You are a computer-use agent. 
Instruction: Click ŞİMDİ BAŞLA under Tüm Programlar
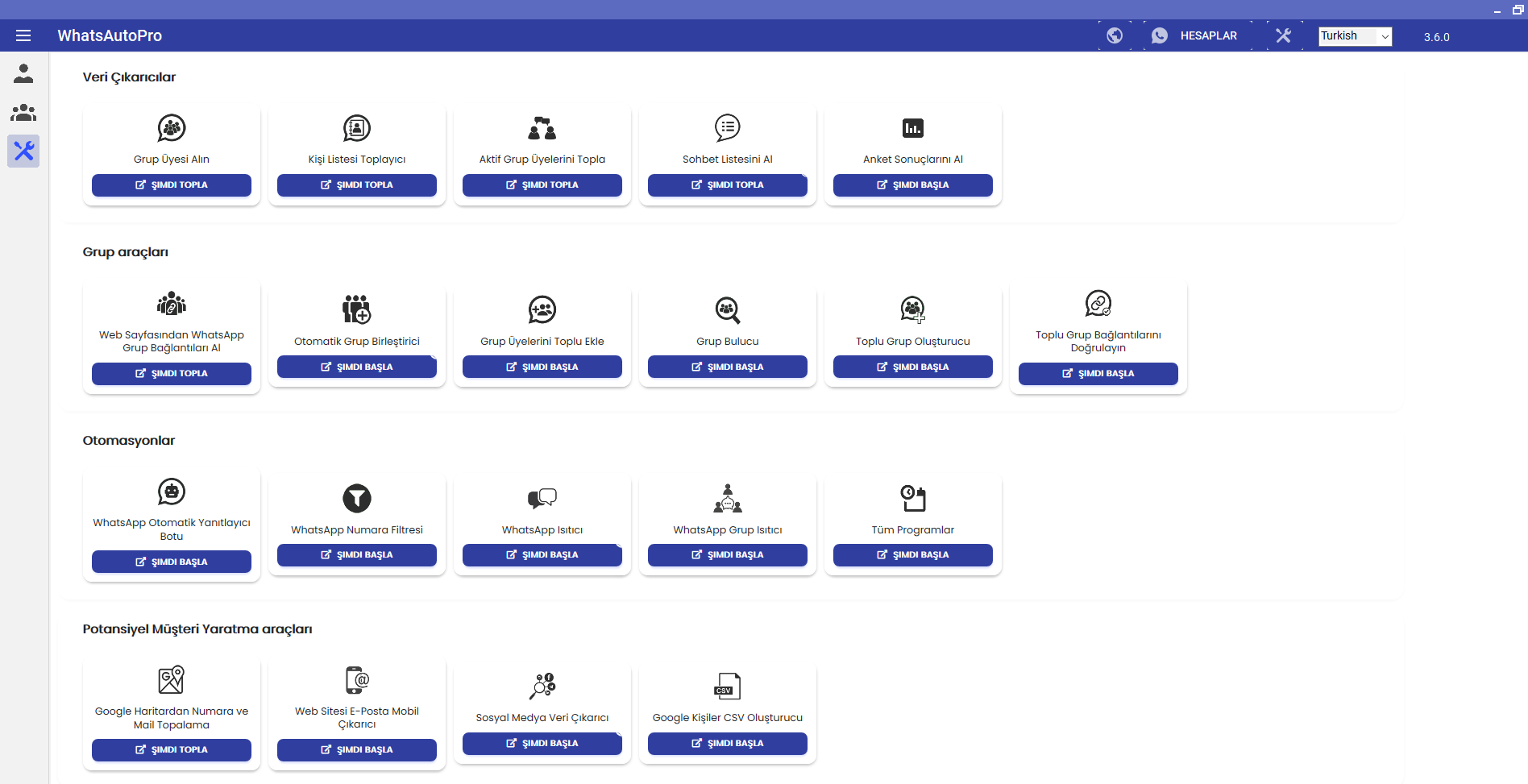point(913,554)
